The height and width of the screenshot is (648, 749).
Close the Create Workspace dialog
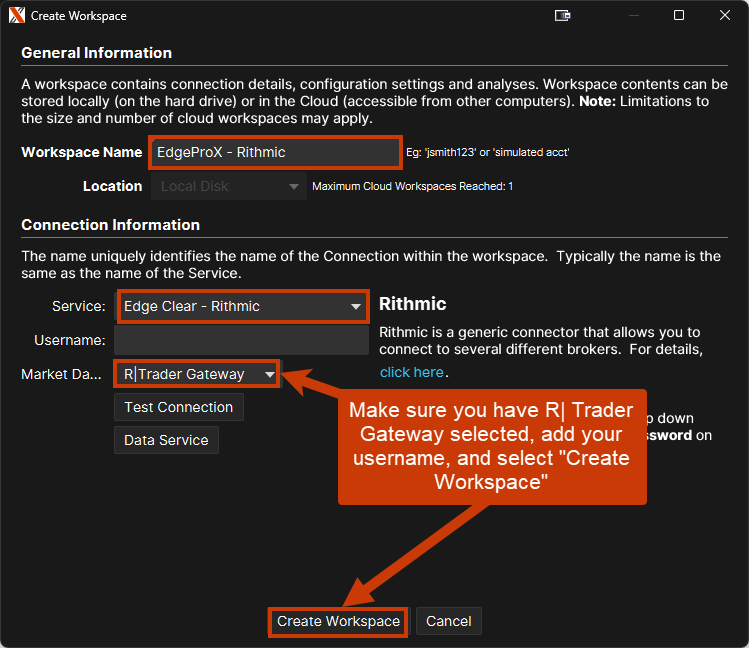tap(723, 16)
